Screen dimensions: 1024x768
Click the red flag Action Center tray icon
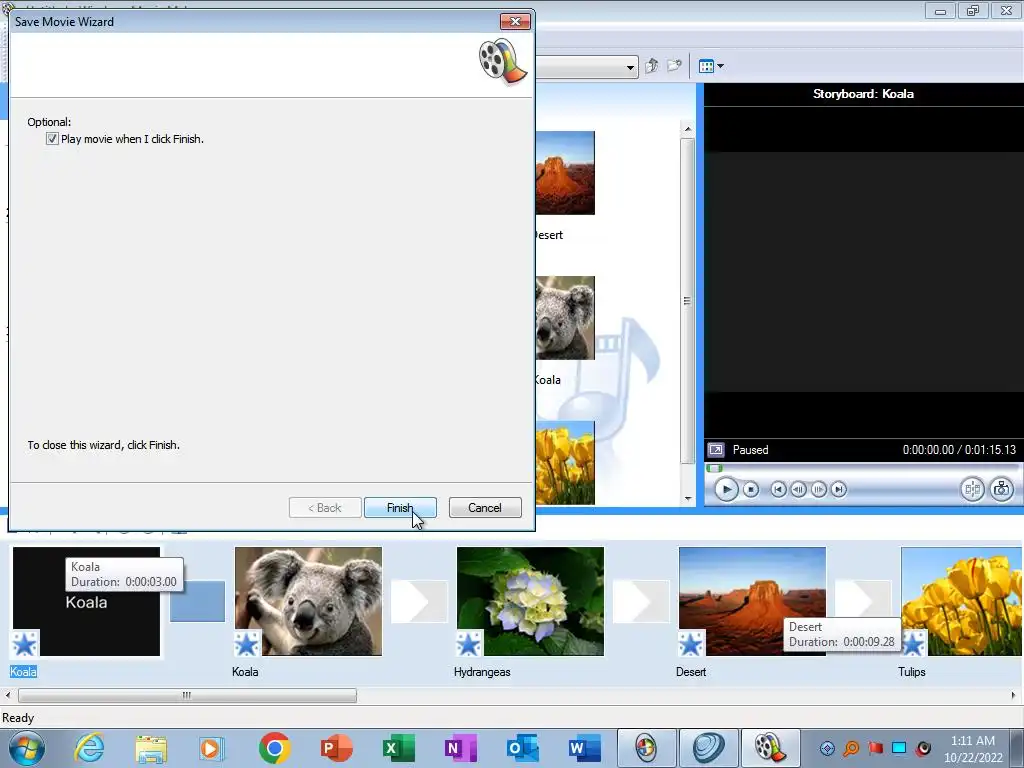(875, 748)
